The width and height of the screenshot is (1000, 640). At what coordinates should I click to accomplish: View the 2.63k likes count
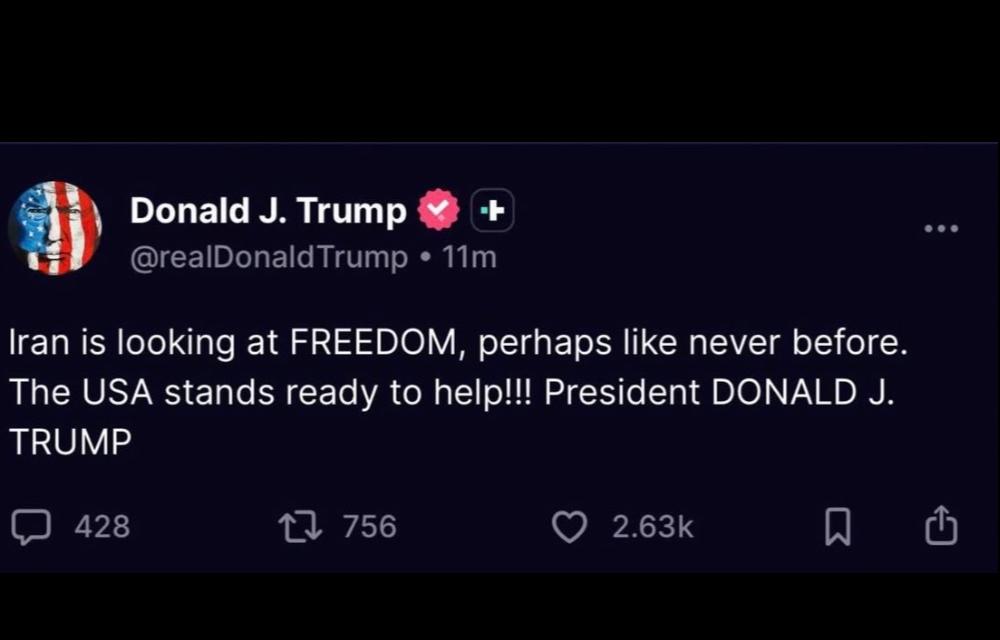coord(652,527)
